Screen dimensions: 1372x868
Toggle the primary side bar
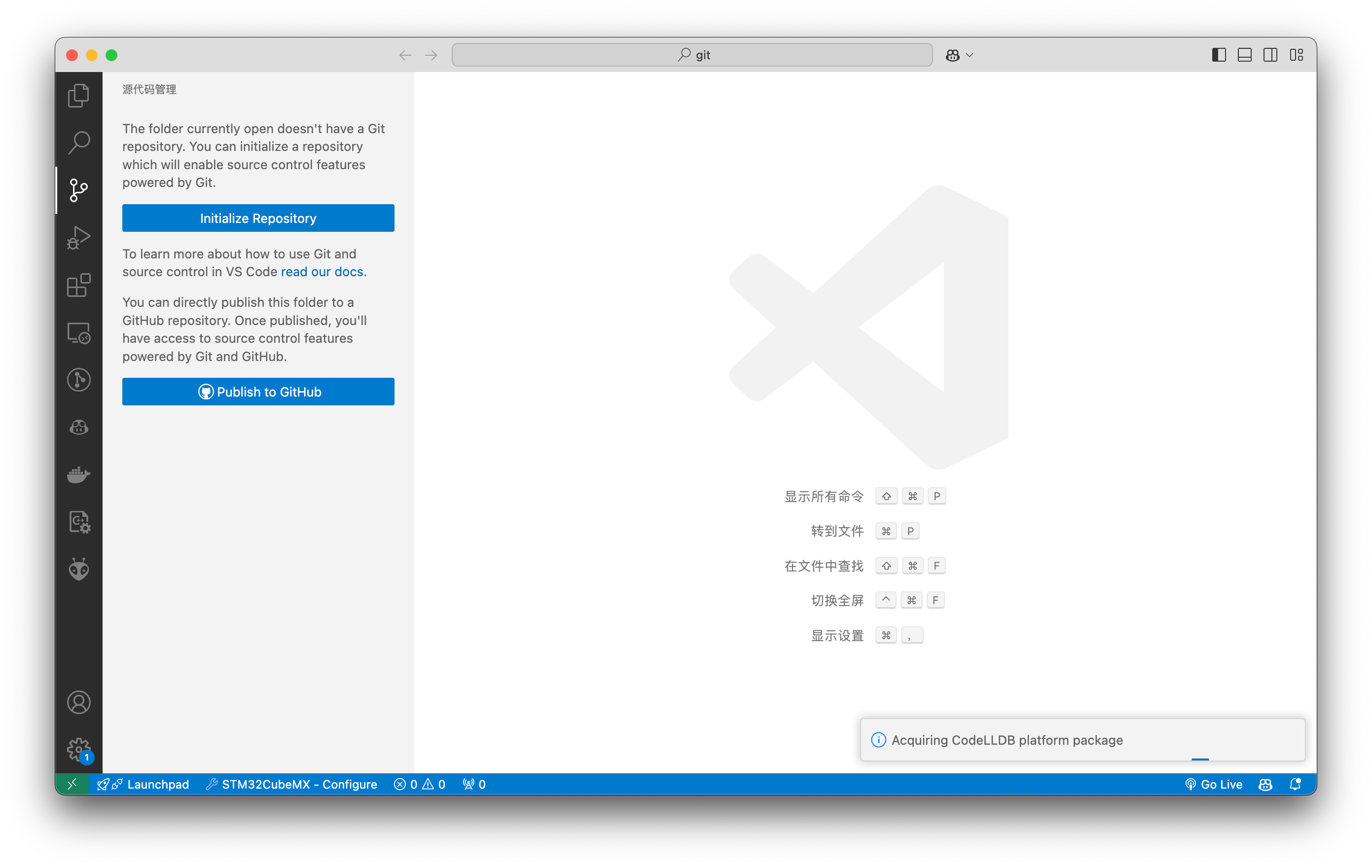[1219, 55]
